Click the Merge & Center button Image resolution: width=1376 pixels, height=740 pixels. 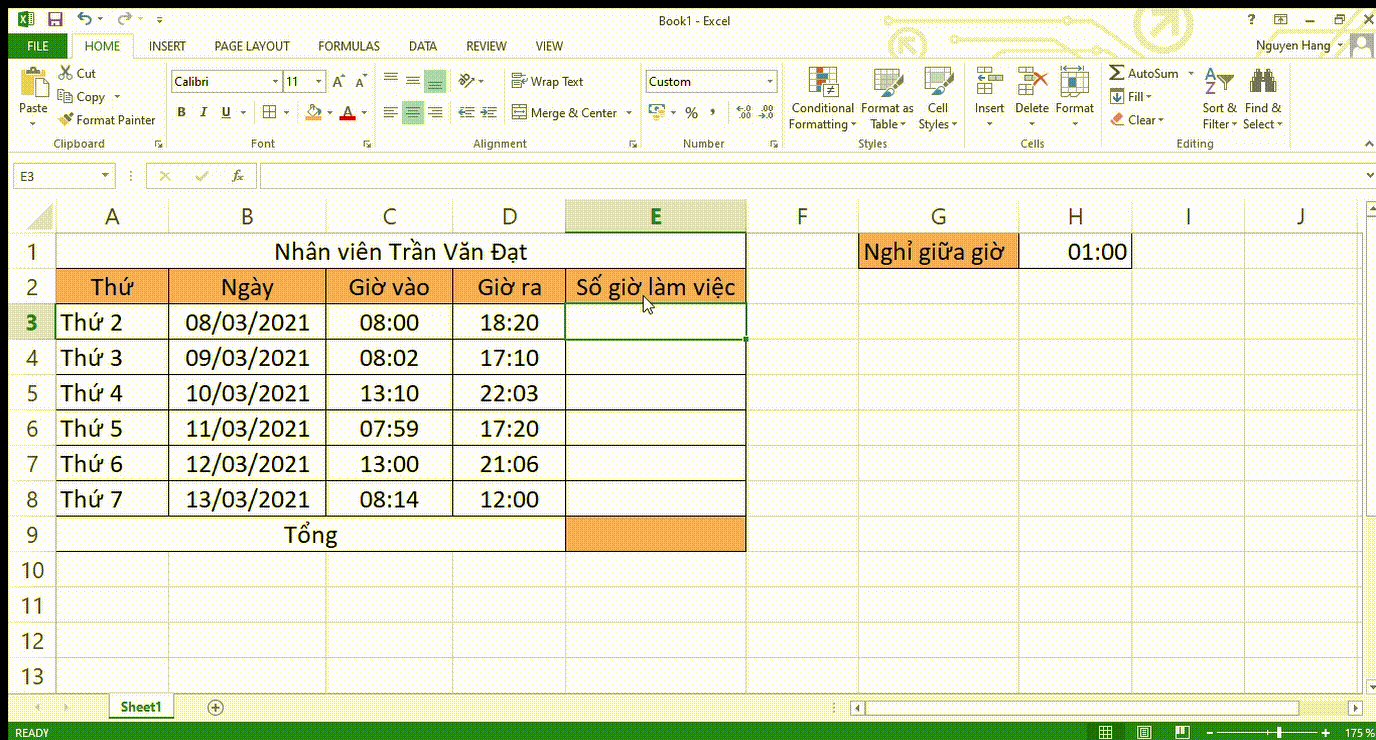tap(564, 113)
